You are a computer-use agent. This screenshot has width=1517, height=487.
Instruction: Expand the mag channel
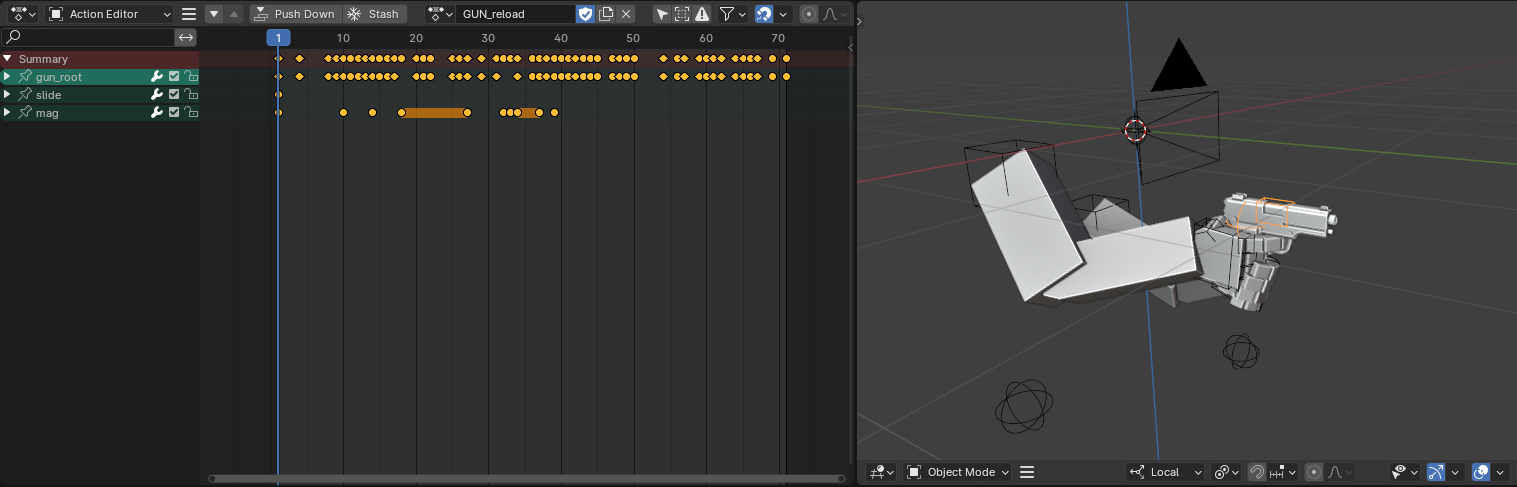pos(7,113)
